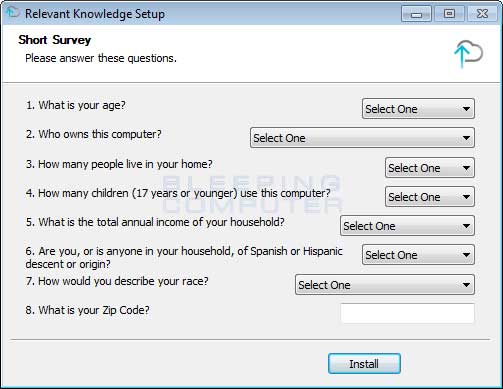
Task: Click the Zip Code text field
Action: 407,313
